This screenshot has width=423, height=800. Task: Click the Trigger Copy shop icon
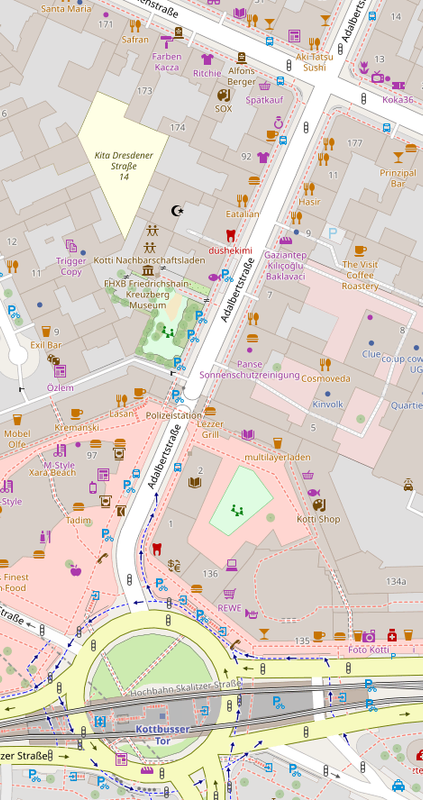71,247
